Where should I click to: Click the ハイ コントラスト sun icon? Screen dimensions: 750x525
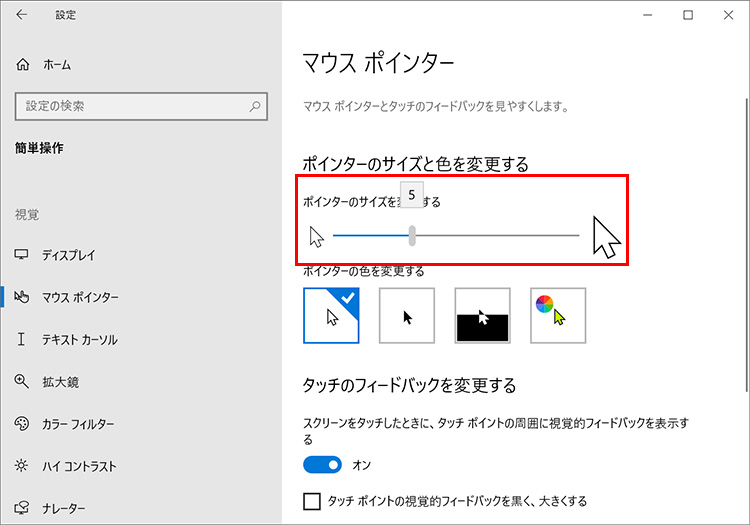click(22, 466)
